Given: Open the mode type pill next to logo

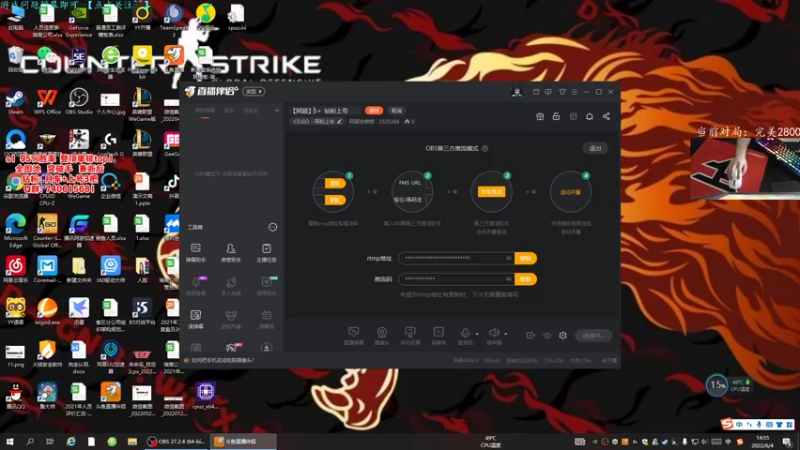Looking at the screenshot, I should pyautogui.click(x=254, y=92).
